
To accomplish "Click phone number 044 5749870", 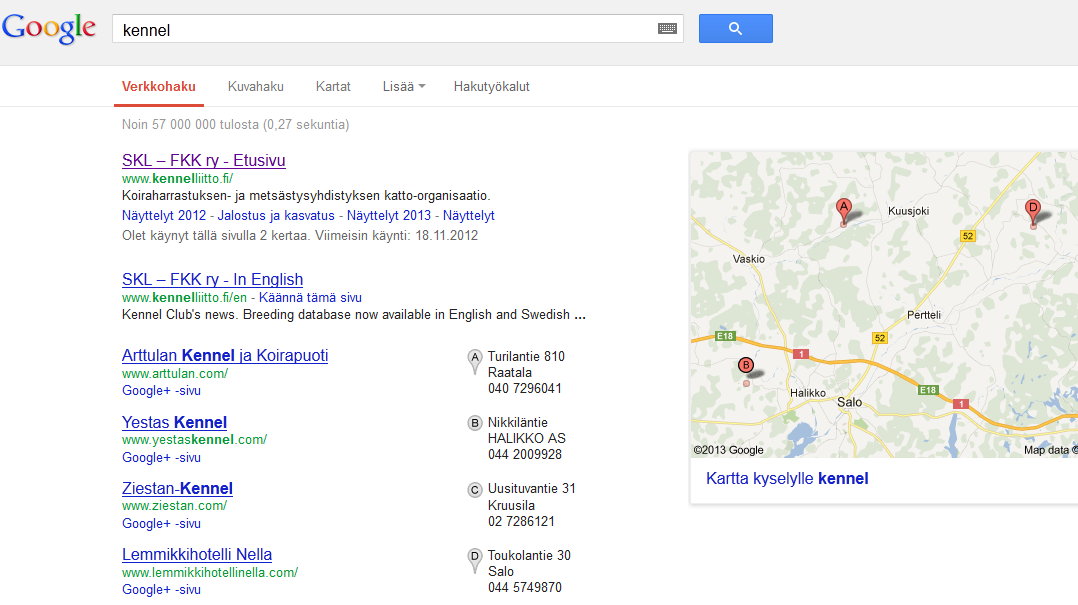I will pyautogui.click(x=525, y=587).
